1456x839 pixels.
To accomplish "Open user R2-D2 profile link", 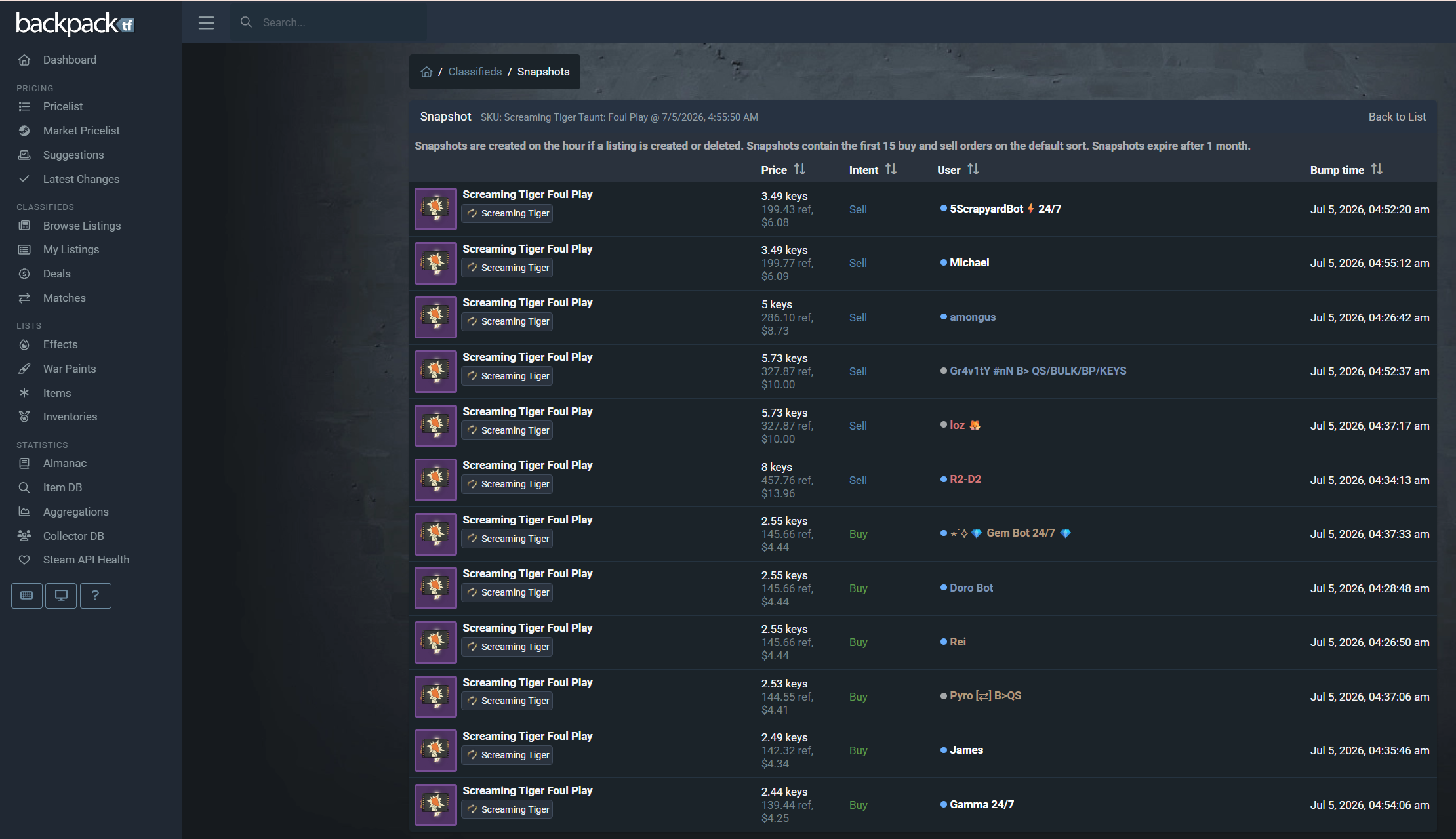I will point(965,480).
